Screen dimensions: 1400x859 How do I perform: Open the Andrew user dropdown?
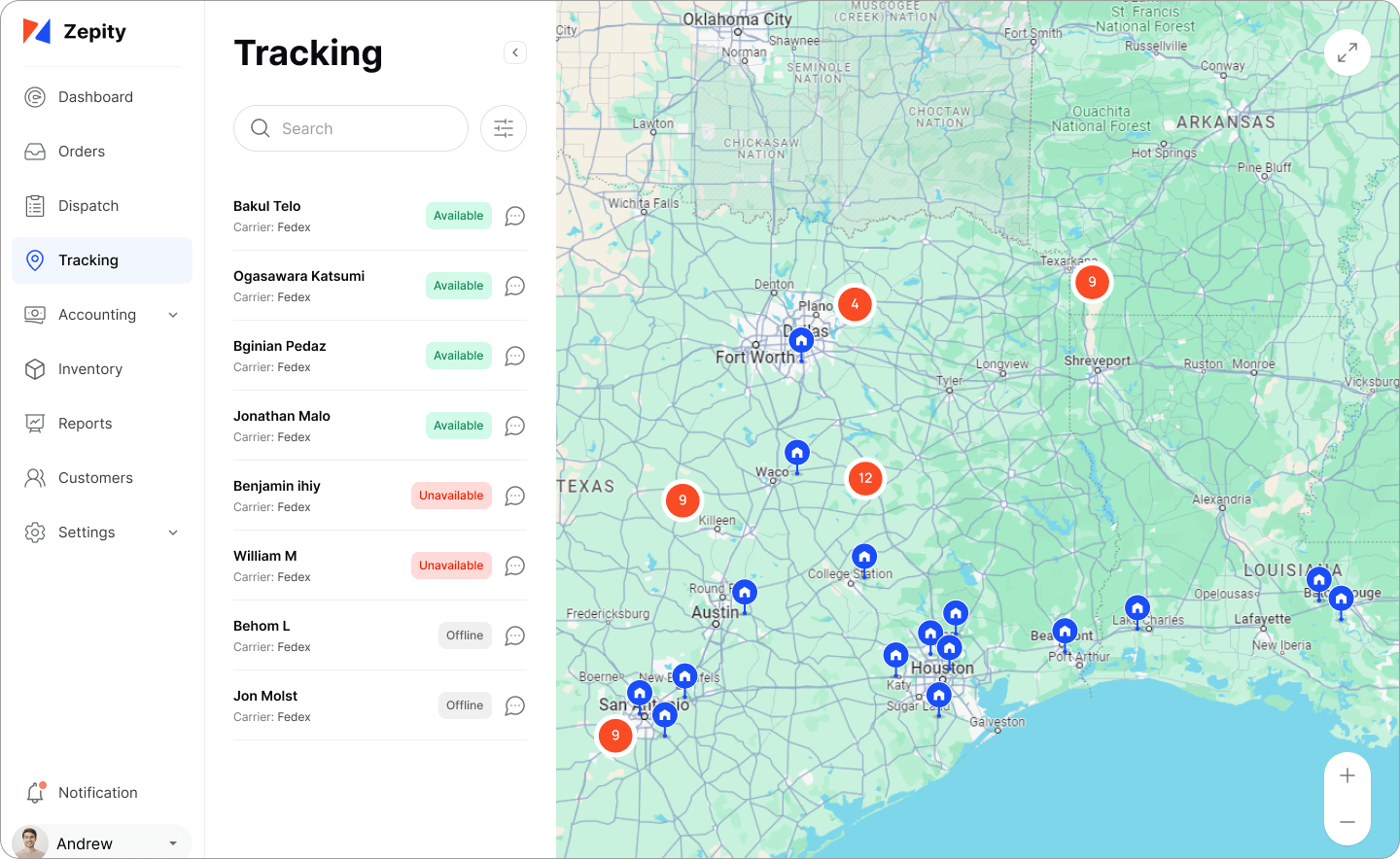[173, 843]
